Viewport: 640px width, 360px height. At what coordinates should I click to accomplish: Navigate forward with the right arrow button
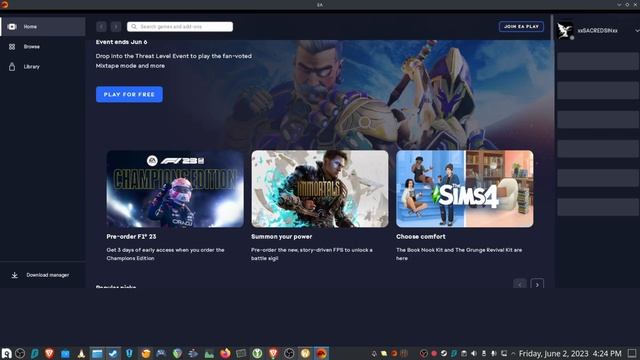(x=116, y=27)
